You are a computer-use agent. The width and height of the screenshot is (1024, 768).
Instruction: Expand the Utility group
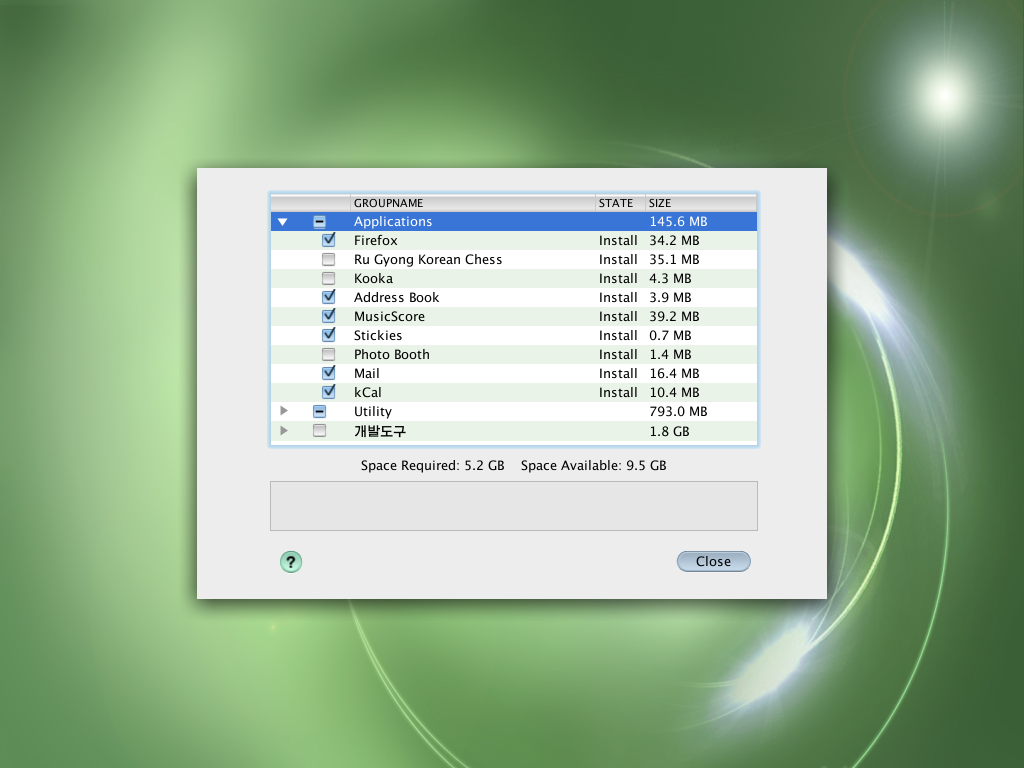tap(283, 411)
